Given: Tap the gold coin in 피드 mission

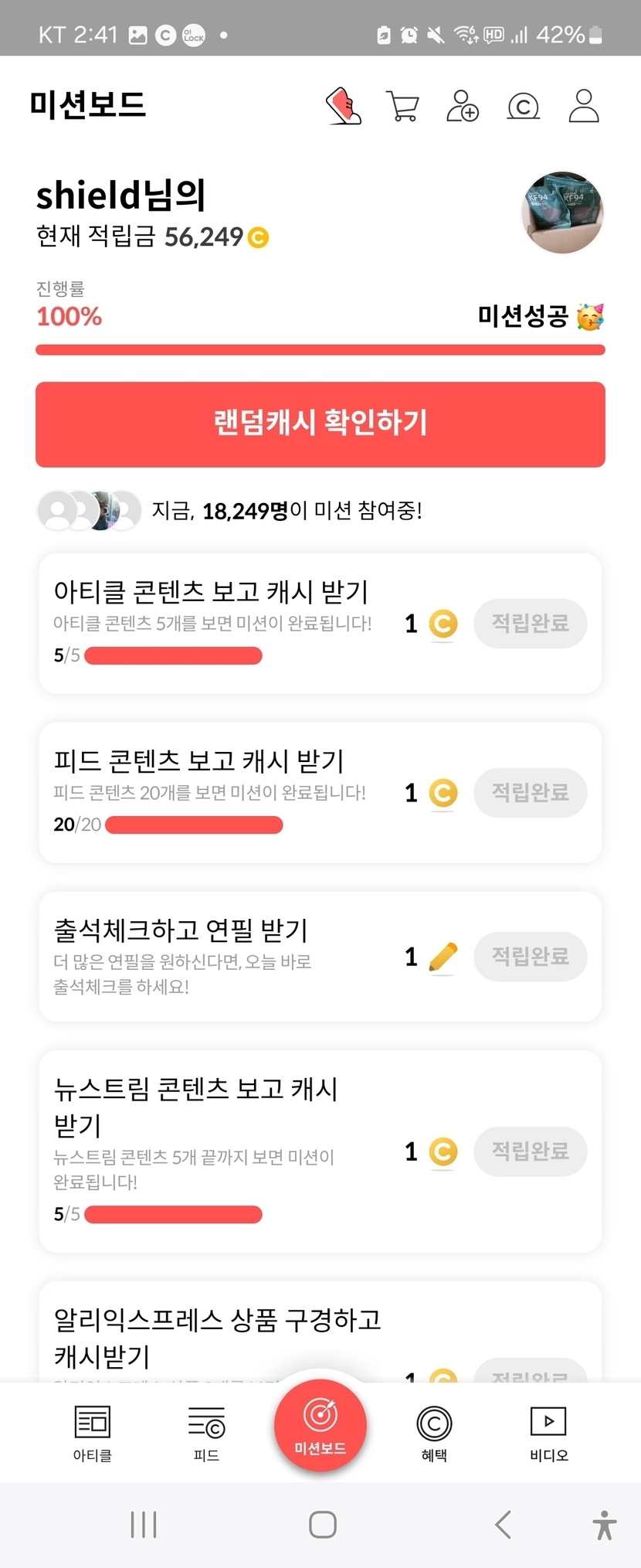Looking at the screenshot, I should coord(443,793).
